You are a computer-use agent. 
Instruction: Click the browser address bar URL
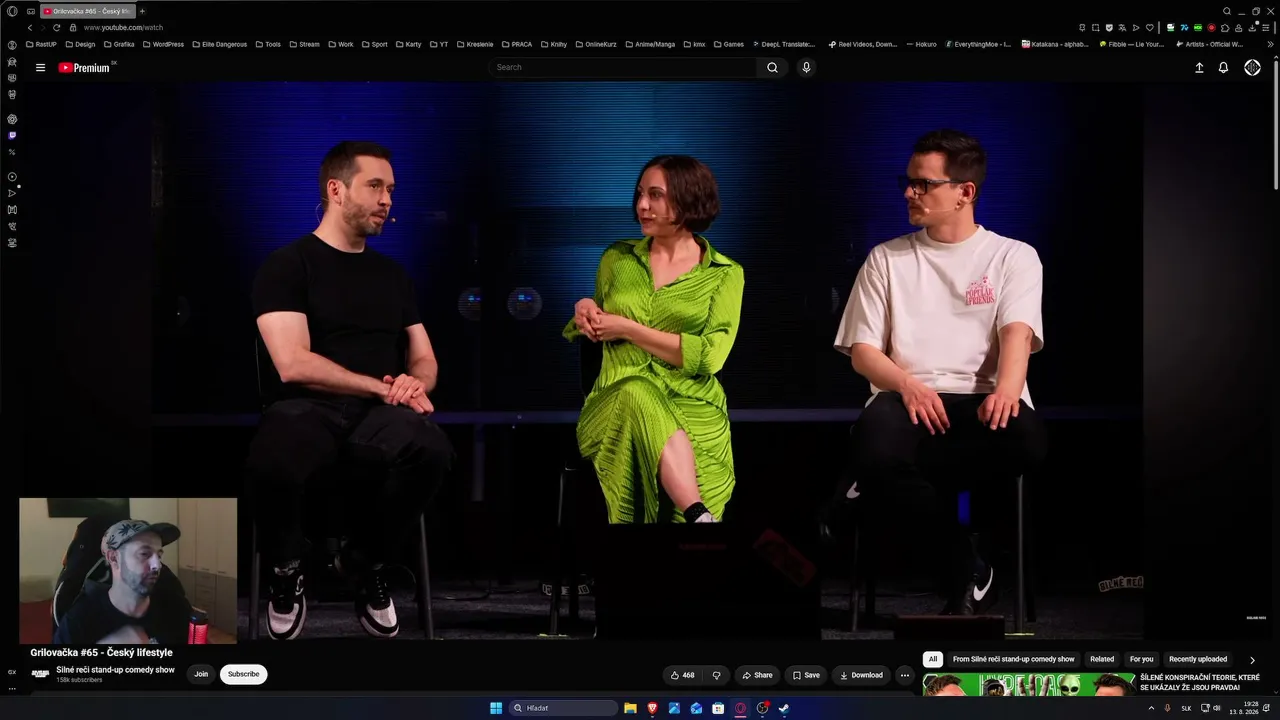click(x=123, y=27)
